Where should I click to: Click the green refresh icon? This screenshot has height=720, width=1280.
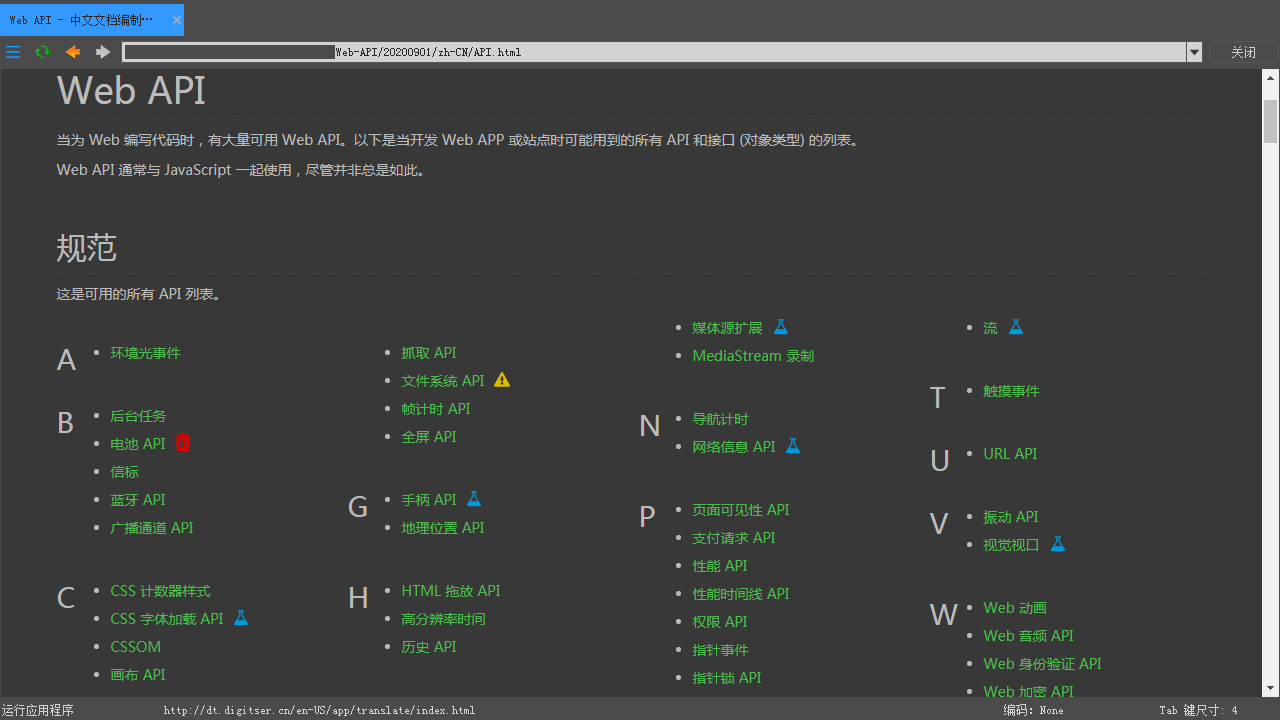42,52
